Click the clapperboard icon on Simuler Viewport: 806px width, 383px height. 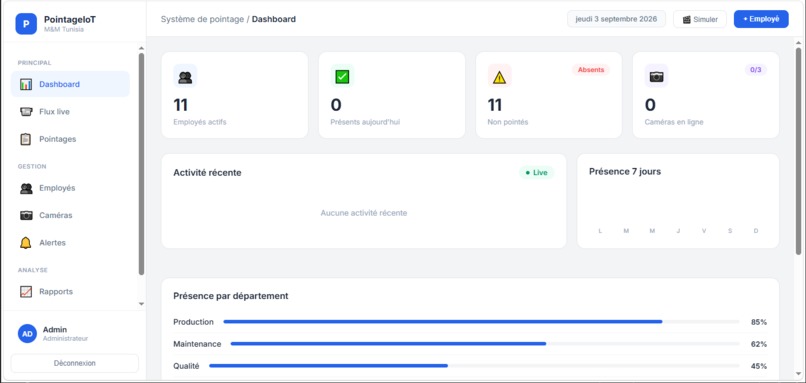click(687, 20)
